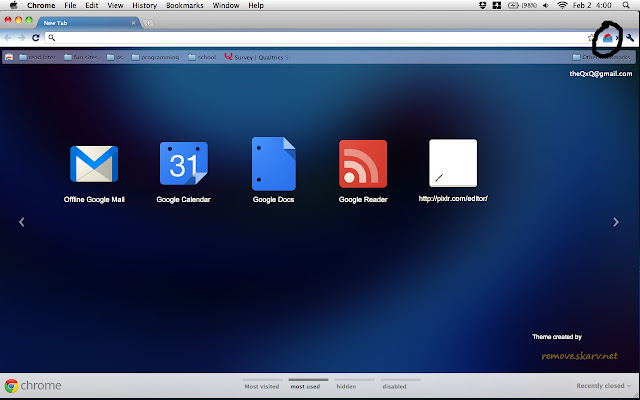Image resolution: width=640 pixels, height=400 pixels.
Task: Launch the Google Calendar app
Action: click(x=183, y=164)
